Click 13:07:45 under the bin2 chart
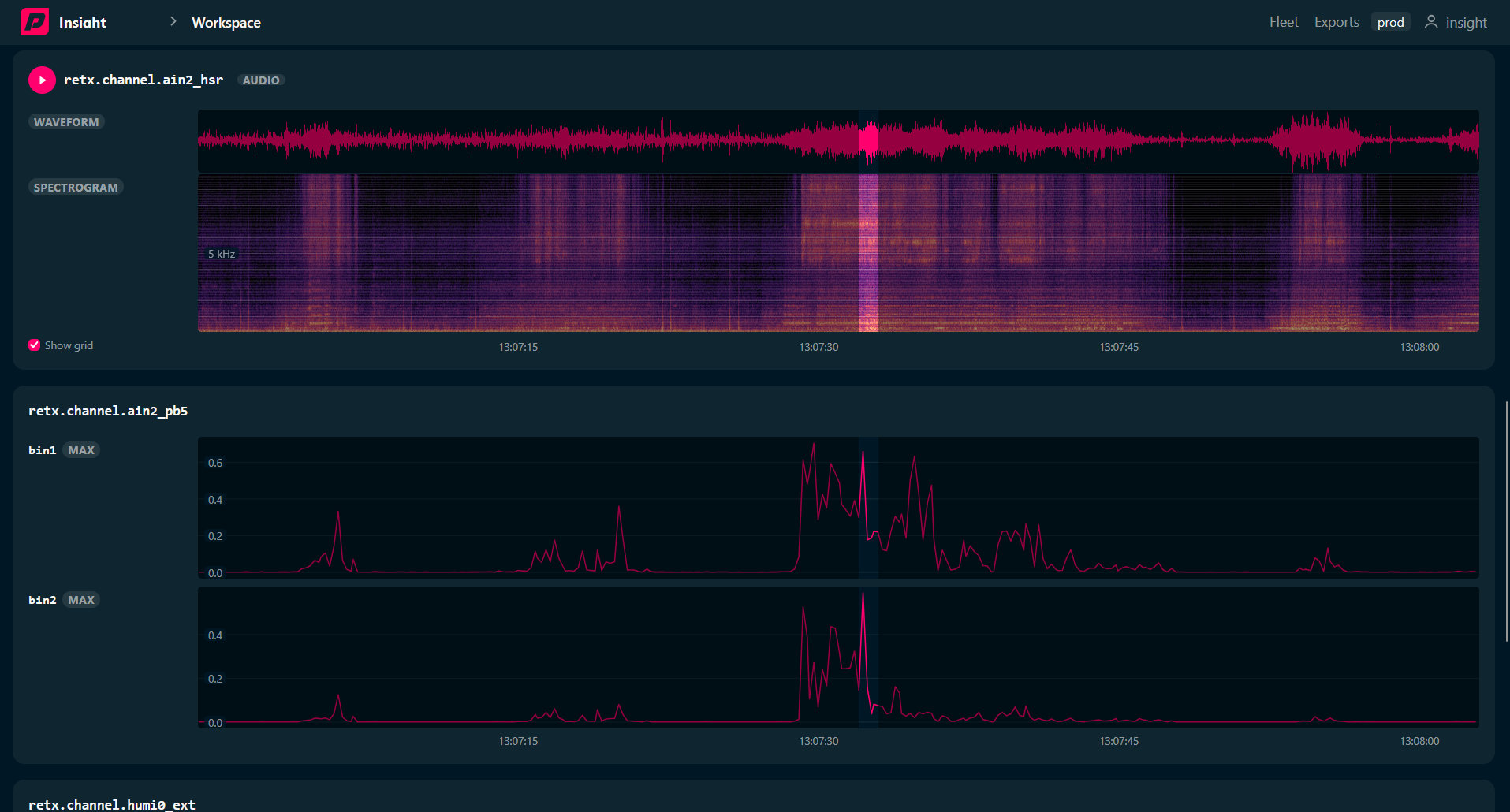Viewport: 1510px width, 812px height. 1119,741
